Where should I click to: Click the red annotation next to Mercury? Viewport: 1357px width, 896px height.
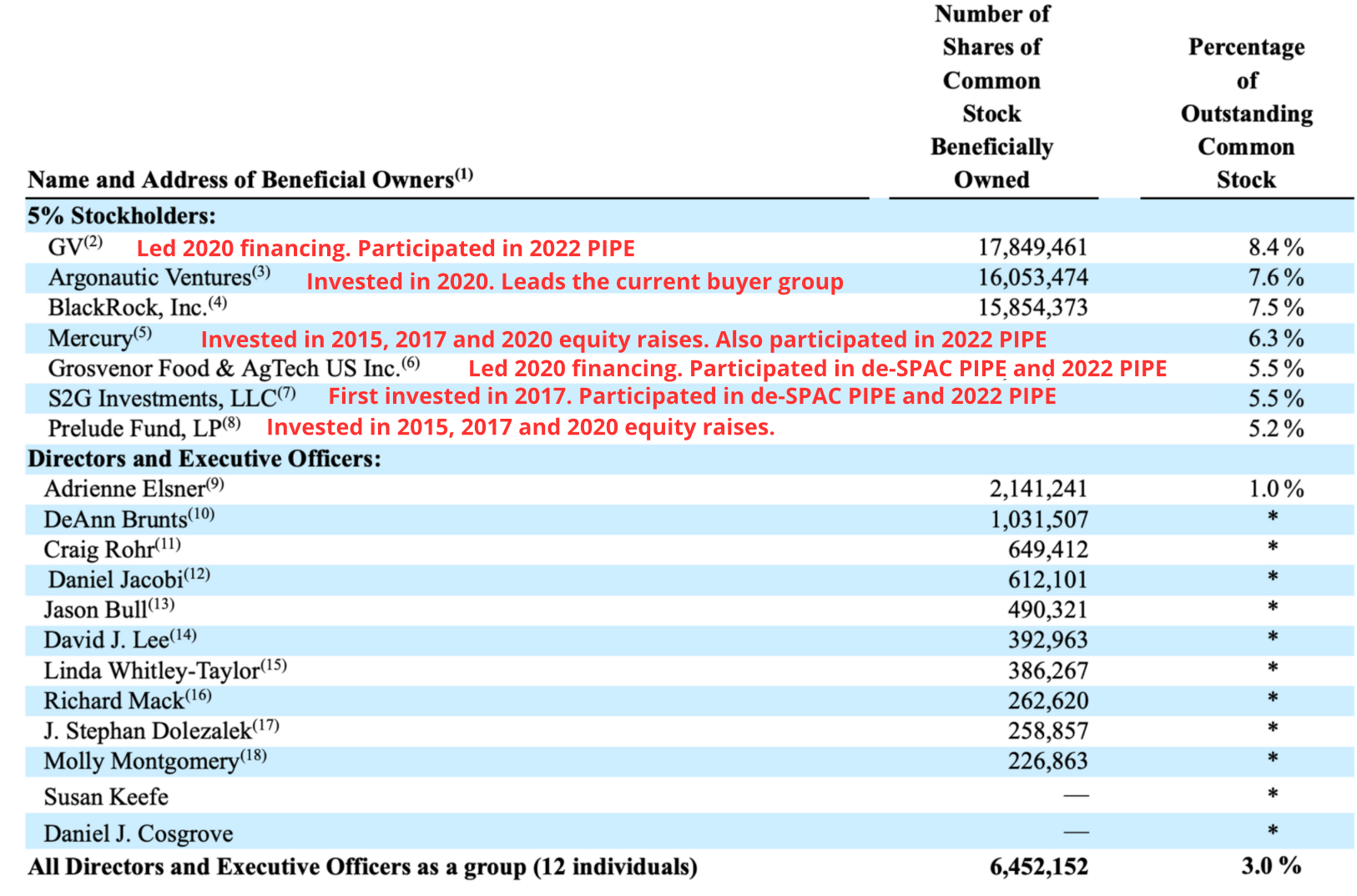pos(623,340)
